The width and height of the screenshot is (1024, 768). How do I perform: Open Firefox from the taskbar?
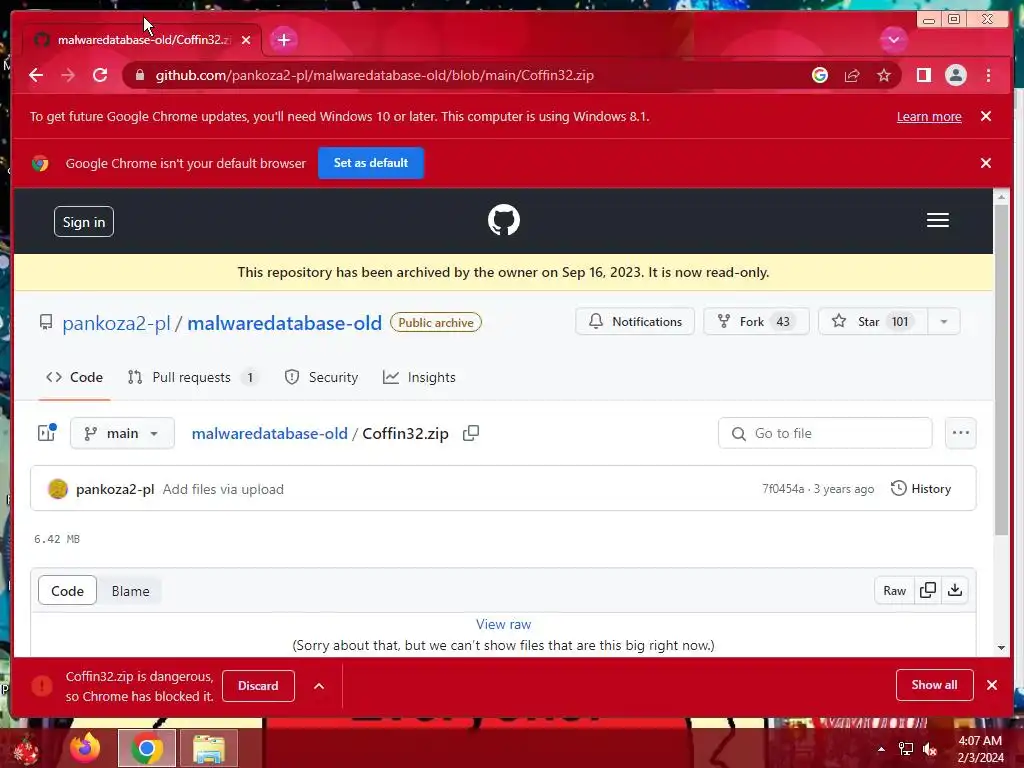pos(85,747)
